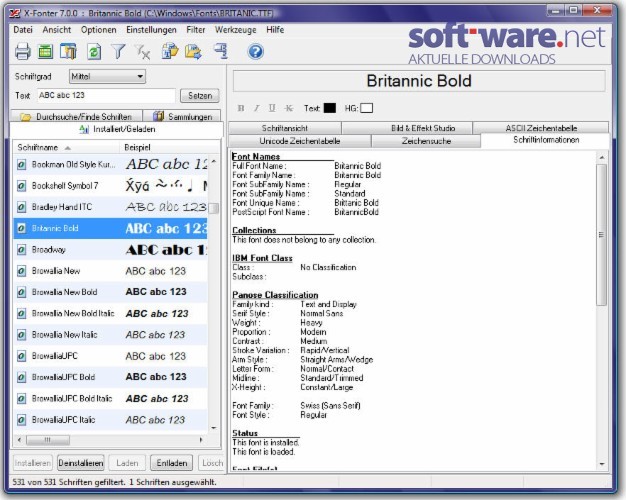The height and width of the screenshot is (500, 626).
Task: Open the Ansicht menu
Action: [x=57, y=30]
